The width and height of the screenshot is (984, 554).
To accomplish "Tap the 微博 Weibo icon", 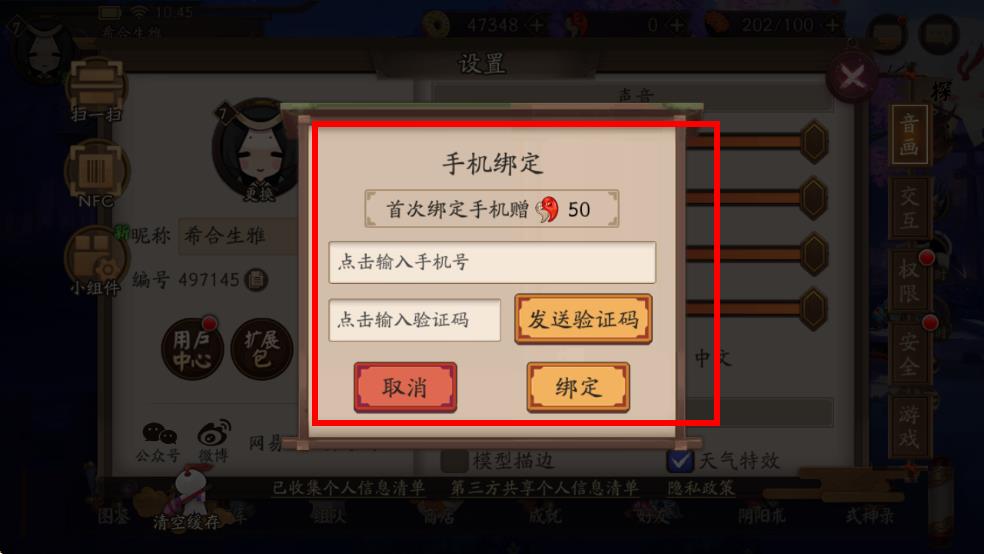I will [214, 442].
